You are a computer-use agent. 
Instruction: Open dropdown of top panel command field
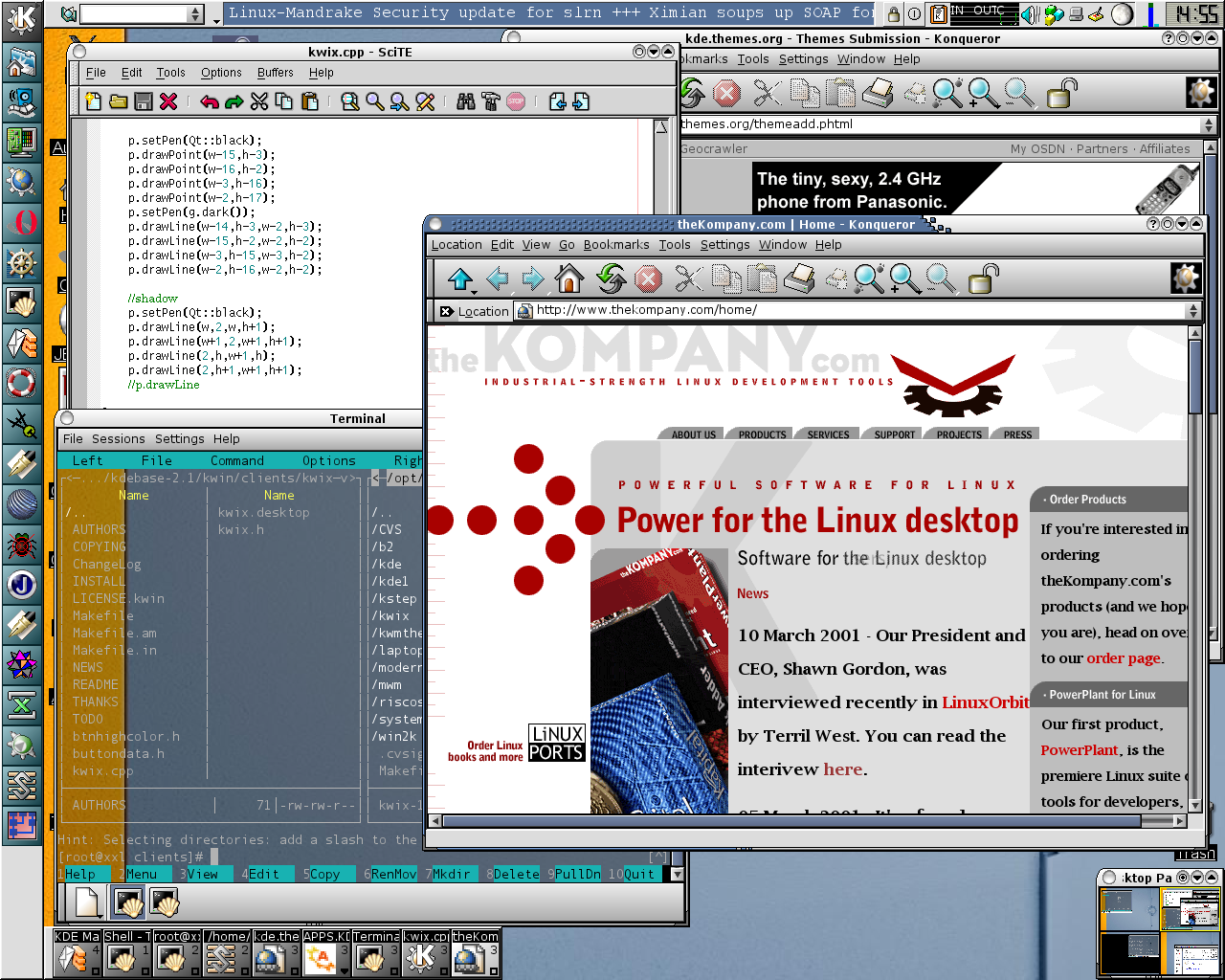pos(196,14)
